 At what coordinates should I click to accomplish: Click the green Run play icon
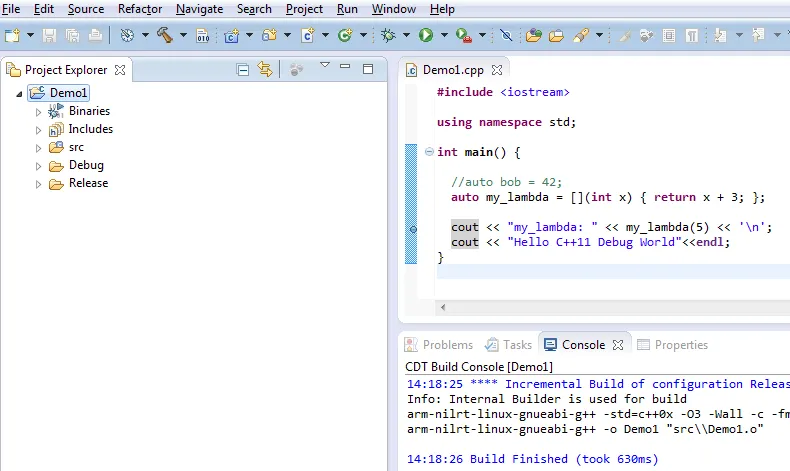pyautogui.click(x=426, y=35)
